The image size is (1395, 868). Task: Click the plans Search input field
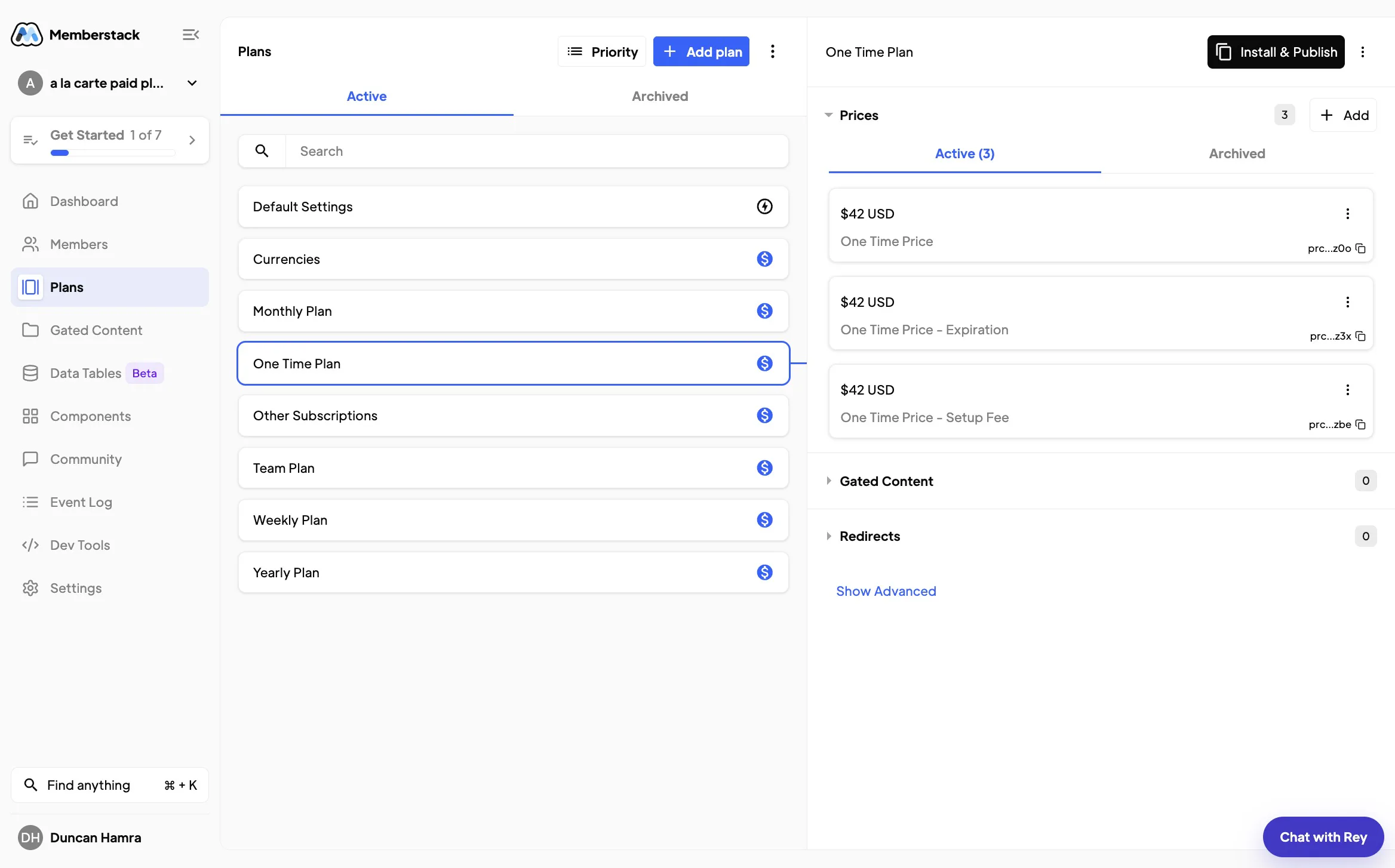[x=537, y=151]
